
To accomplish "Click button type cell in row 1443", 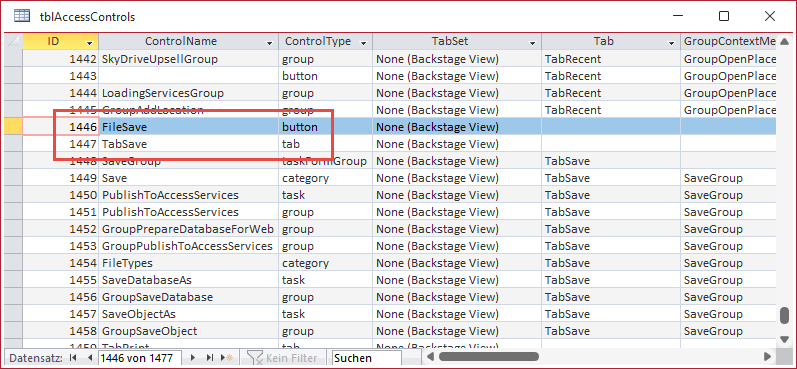I will (x=325, y=76).
